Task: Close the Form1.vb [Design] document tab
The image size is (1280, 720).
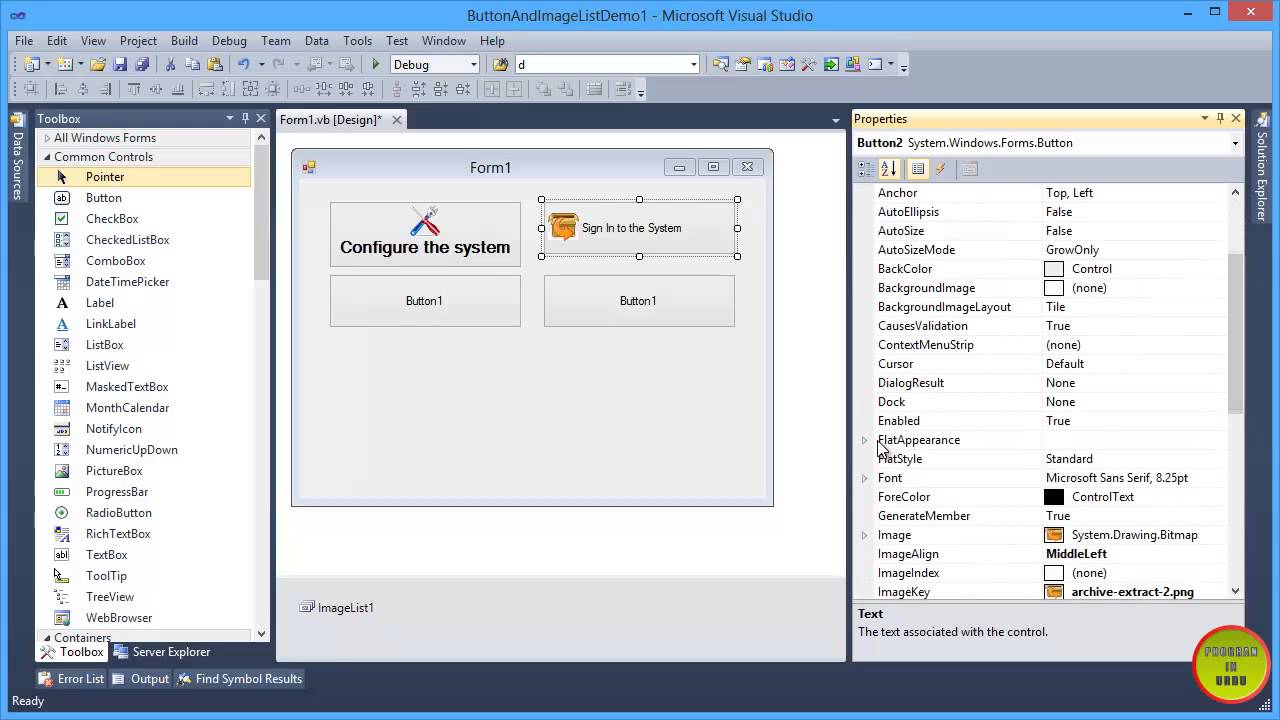Action: 397,120
